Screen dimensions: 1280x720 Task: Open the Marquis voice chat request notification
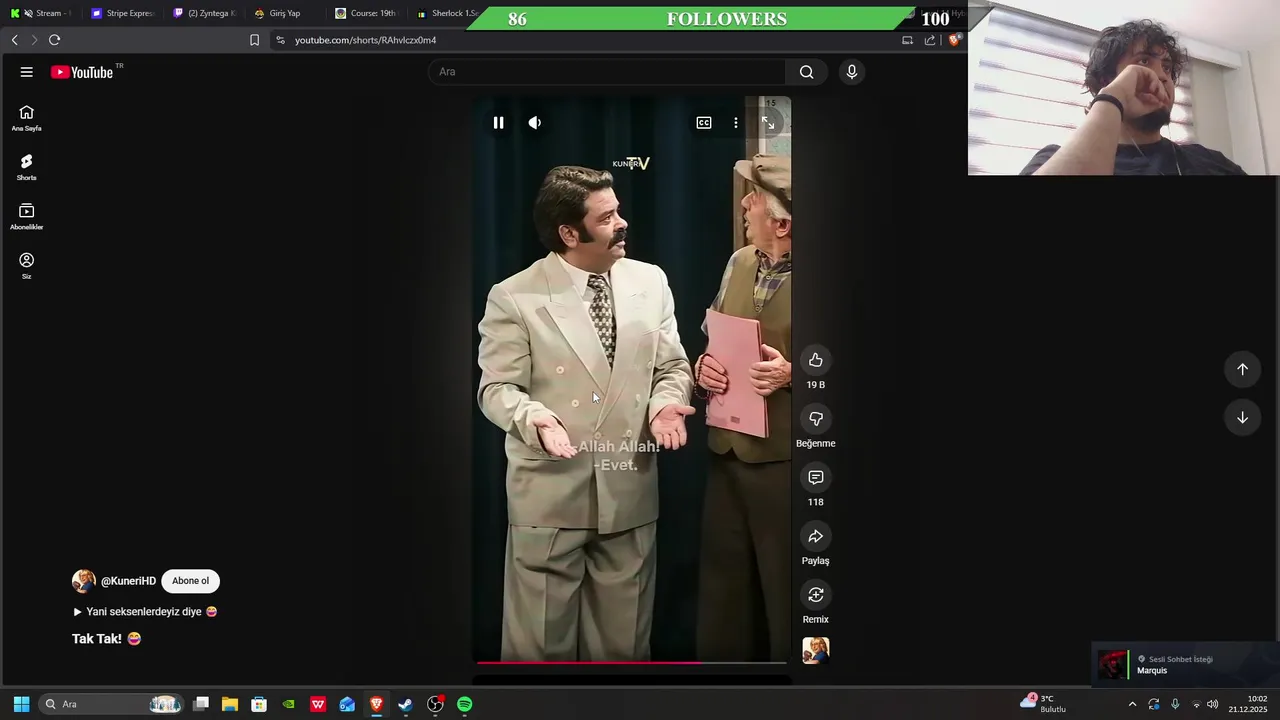[x=1185, y=665]
